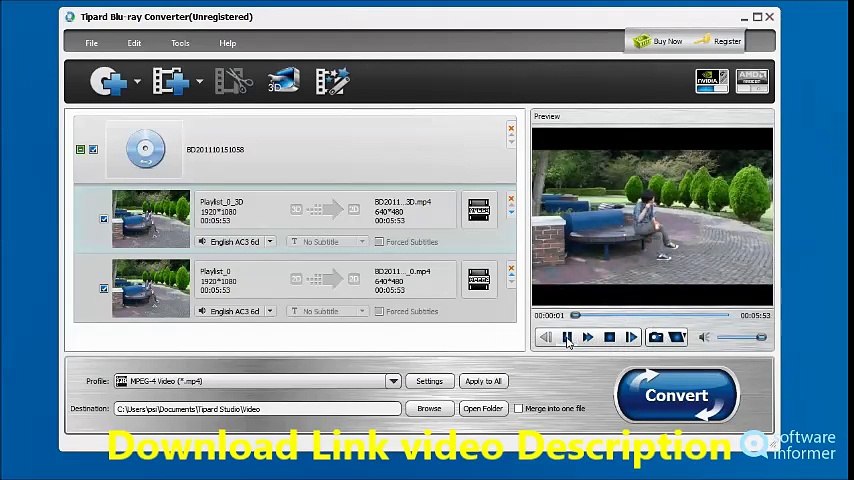Screen dimensions: 854x480
Task: Take a snapshot with camera icon
Action: [x=656, y=337]
